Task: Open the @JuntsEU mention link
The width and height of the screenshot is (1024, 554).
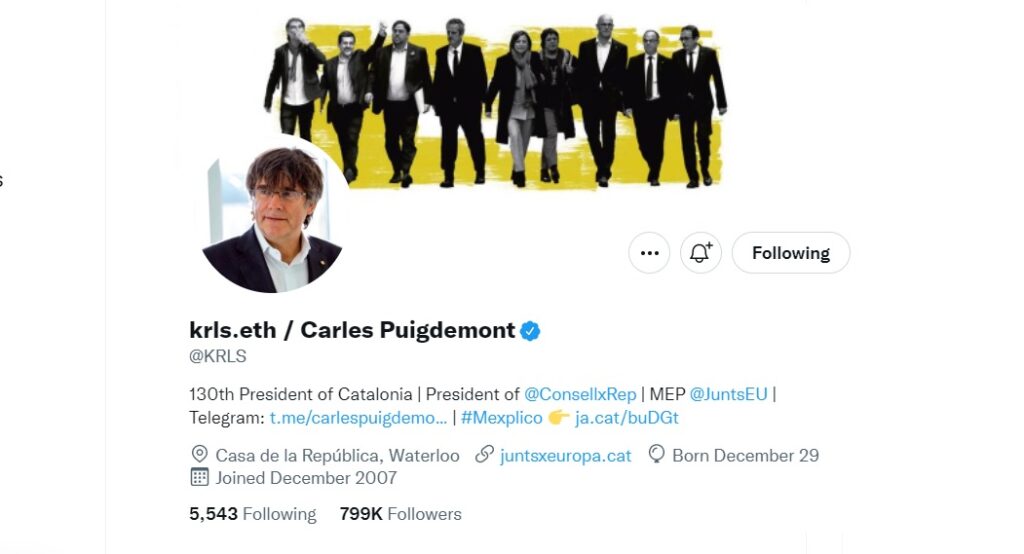Action: (728, 395)
